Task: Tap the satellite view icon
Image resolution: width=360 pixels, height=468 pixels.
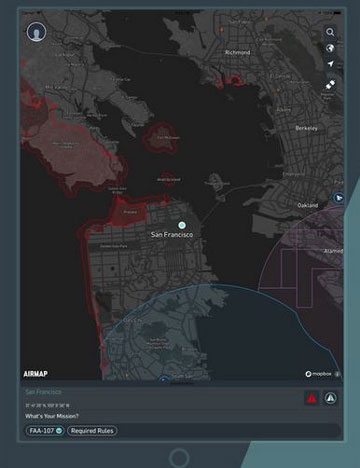Action: pyautogui.click(x=330, y=85)
